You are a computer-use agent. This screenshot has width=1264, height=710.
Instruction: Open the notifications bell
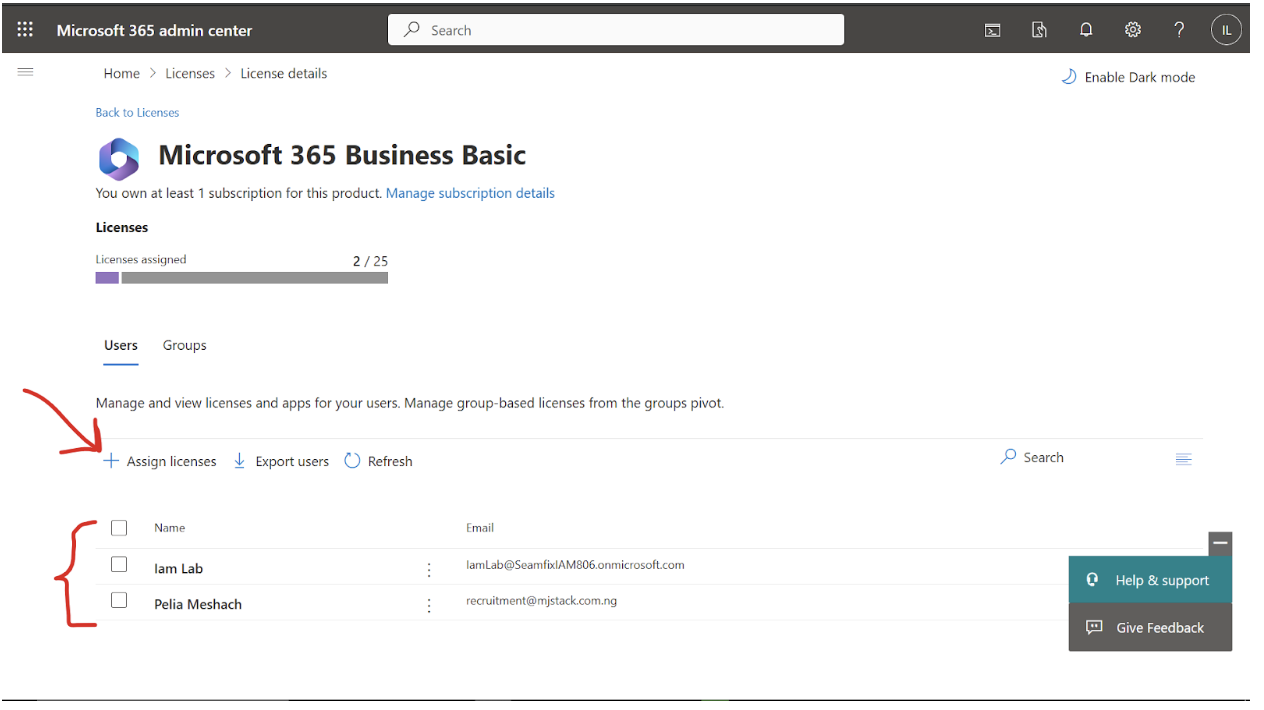pyautogui.click(x=1086, y=30)
